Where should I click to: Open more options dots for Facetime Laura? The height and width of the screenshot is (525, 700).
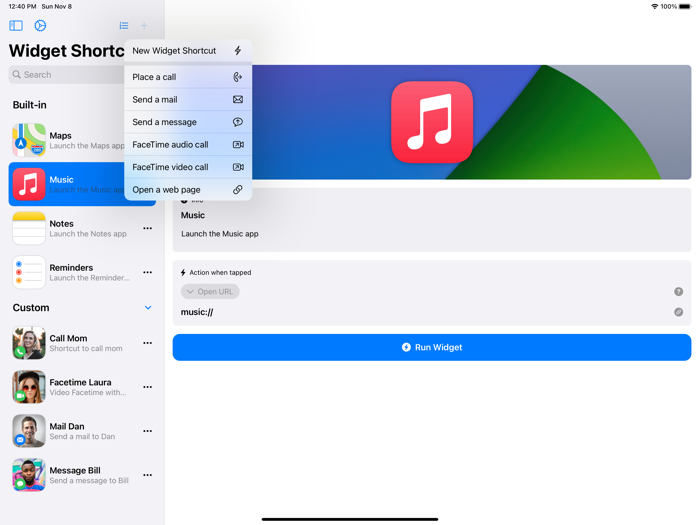[x=148, y=387]
